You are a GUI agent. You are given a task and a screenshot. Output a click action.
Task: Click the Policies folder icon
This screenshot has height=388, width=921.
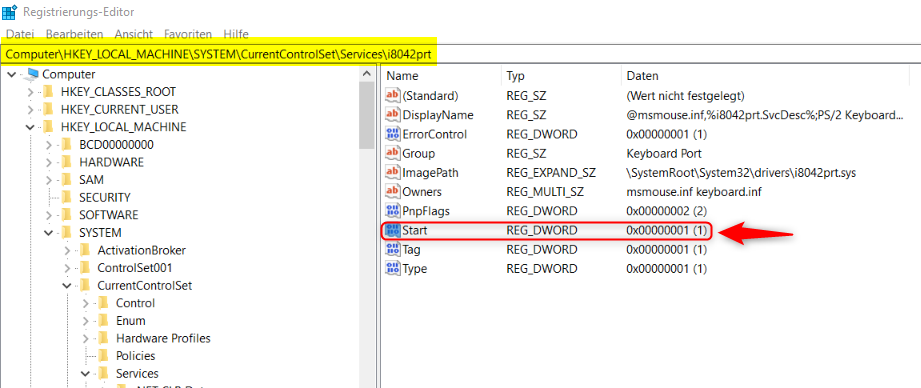click(x=104, y=356)
